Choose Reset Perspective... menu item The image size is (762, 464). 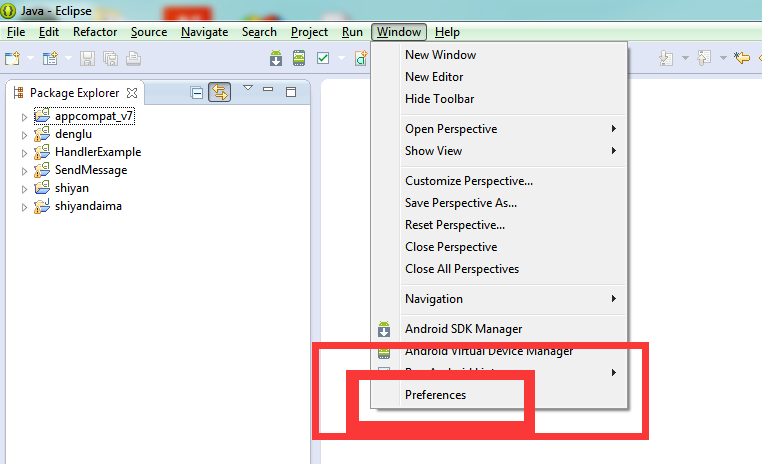[x=500, y=225]
